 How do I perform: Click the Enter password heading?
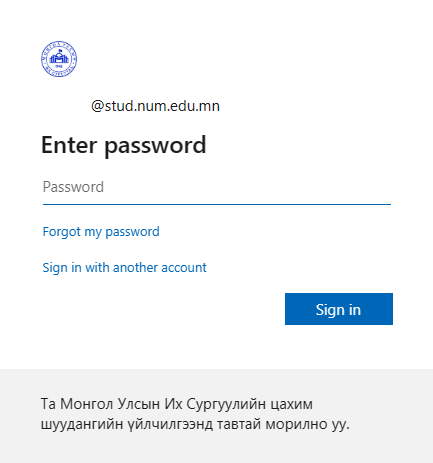[x=124, y=145]
